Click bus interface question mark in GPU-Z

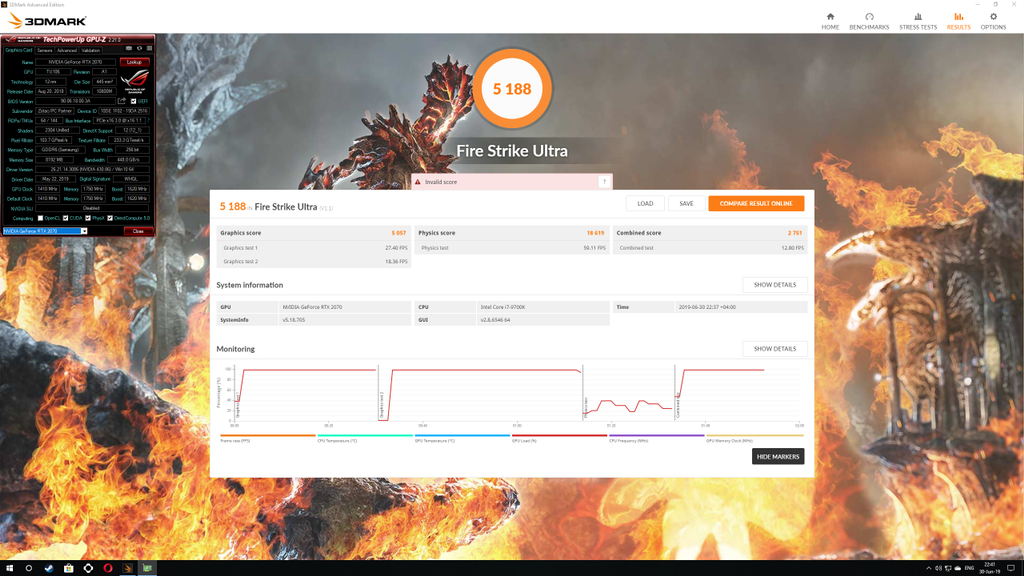(148, 120)
